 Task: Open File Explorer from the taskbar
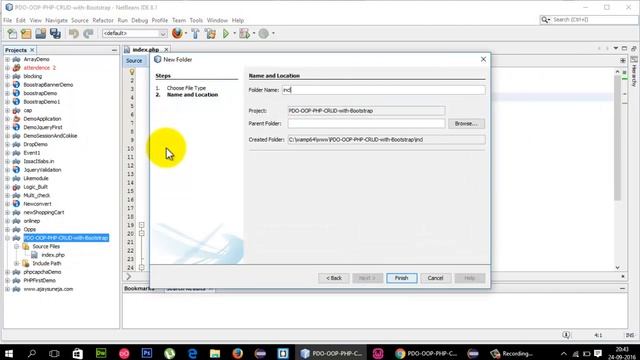[x=215, y=353]
